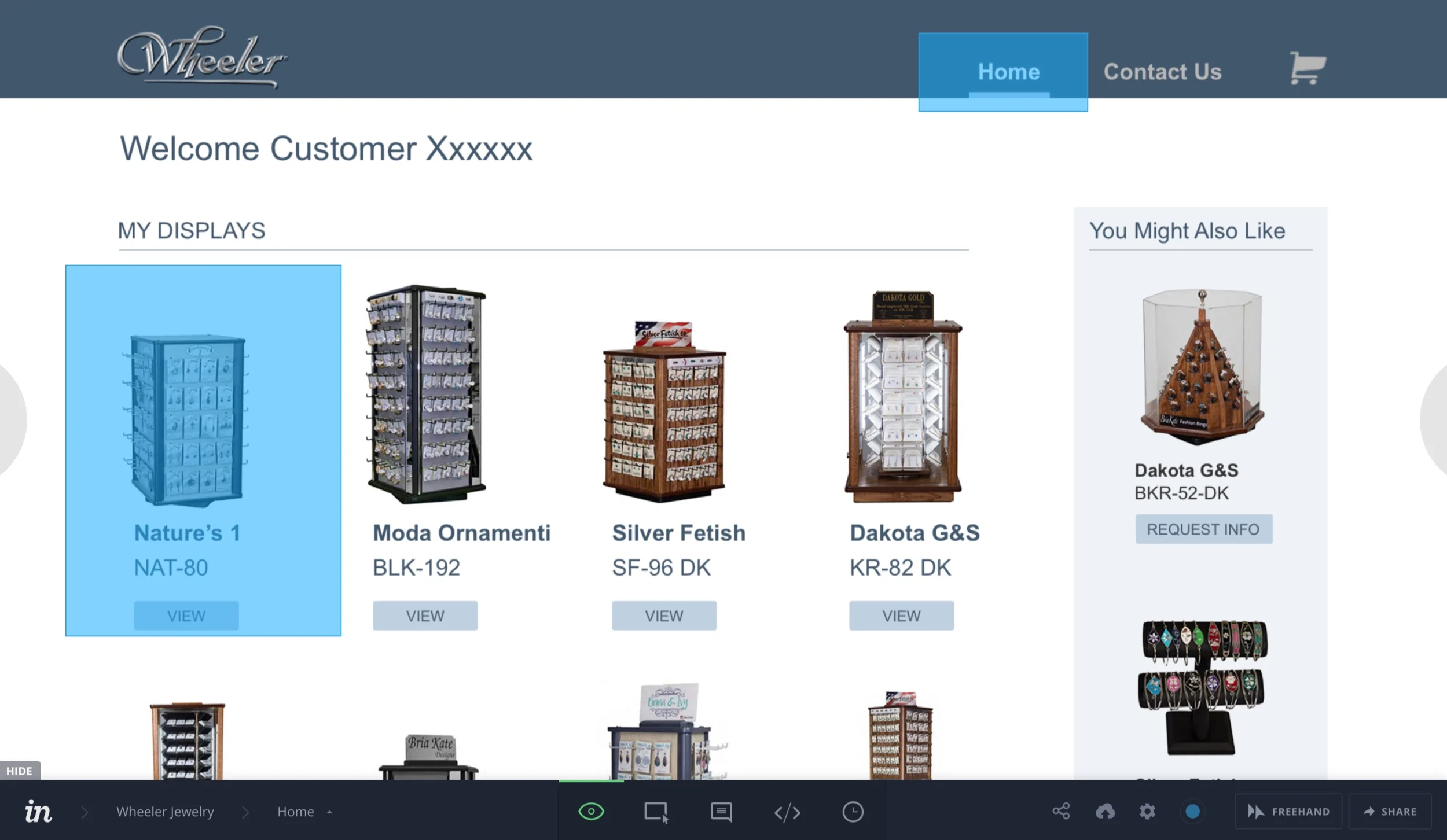Click the blue circle indicator in toolbar
The height and width of the screenshot is (840, 1447).
point(1192,812)
